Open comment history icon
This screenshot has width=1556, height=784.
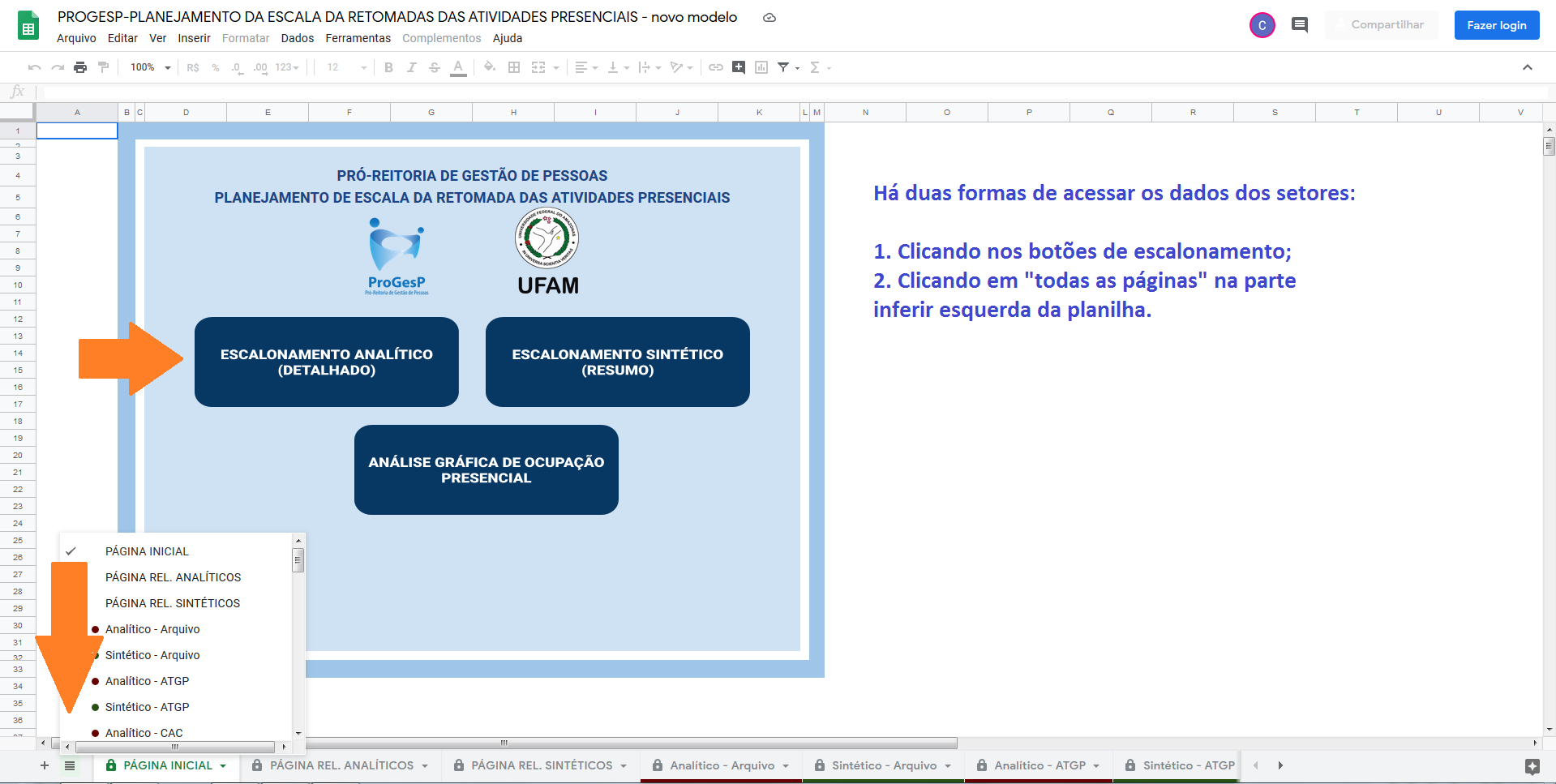pos(1300,25)
